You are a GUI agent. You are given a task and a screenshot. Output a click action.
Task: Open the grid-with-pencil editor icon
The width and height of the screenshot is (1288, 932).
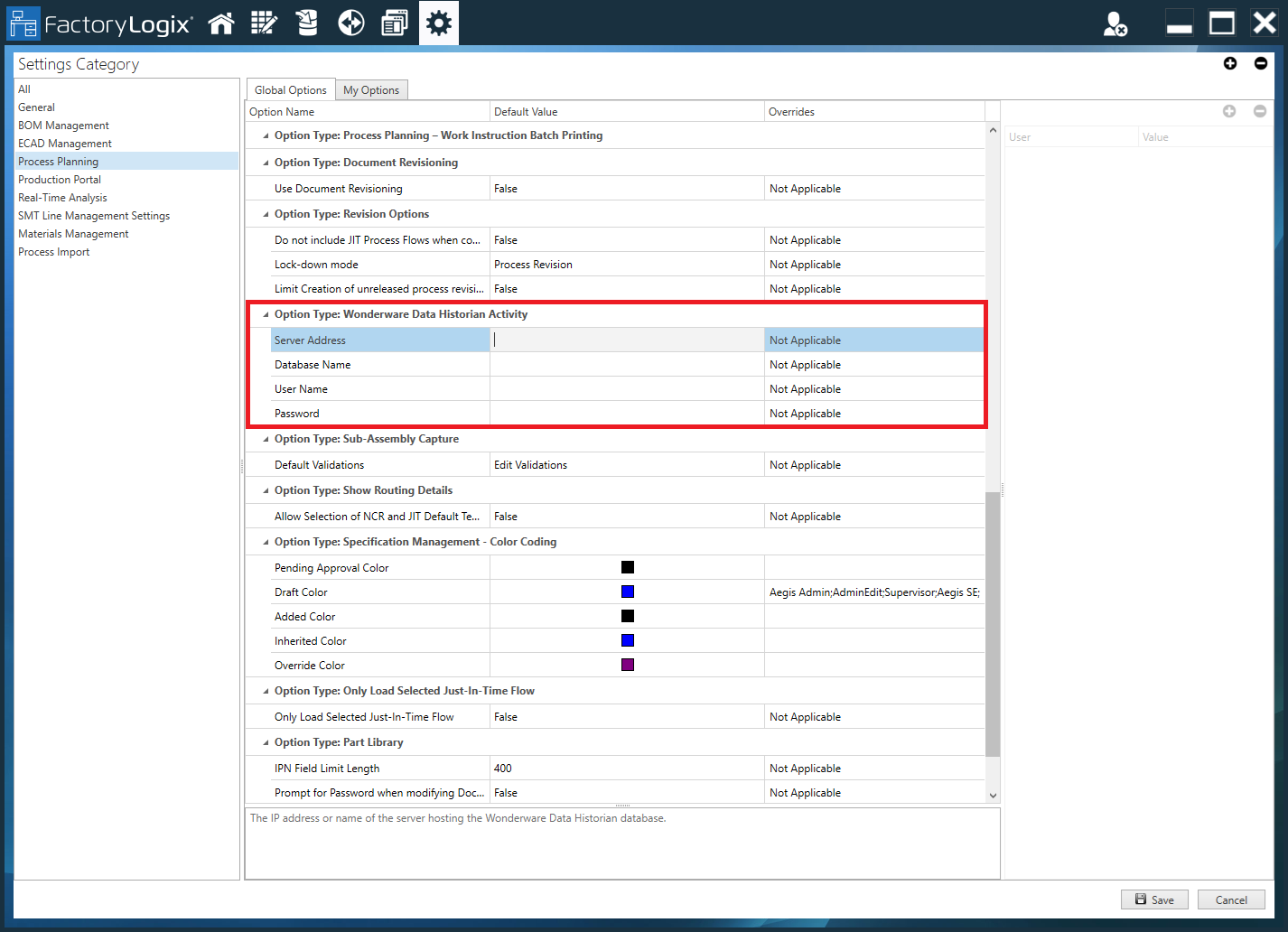(264, 23)
